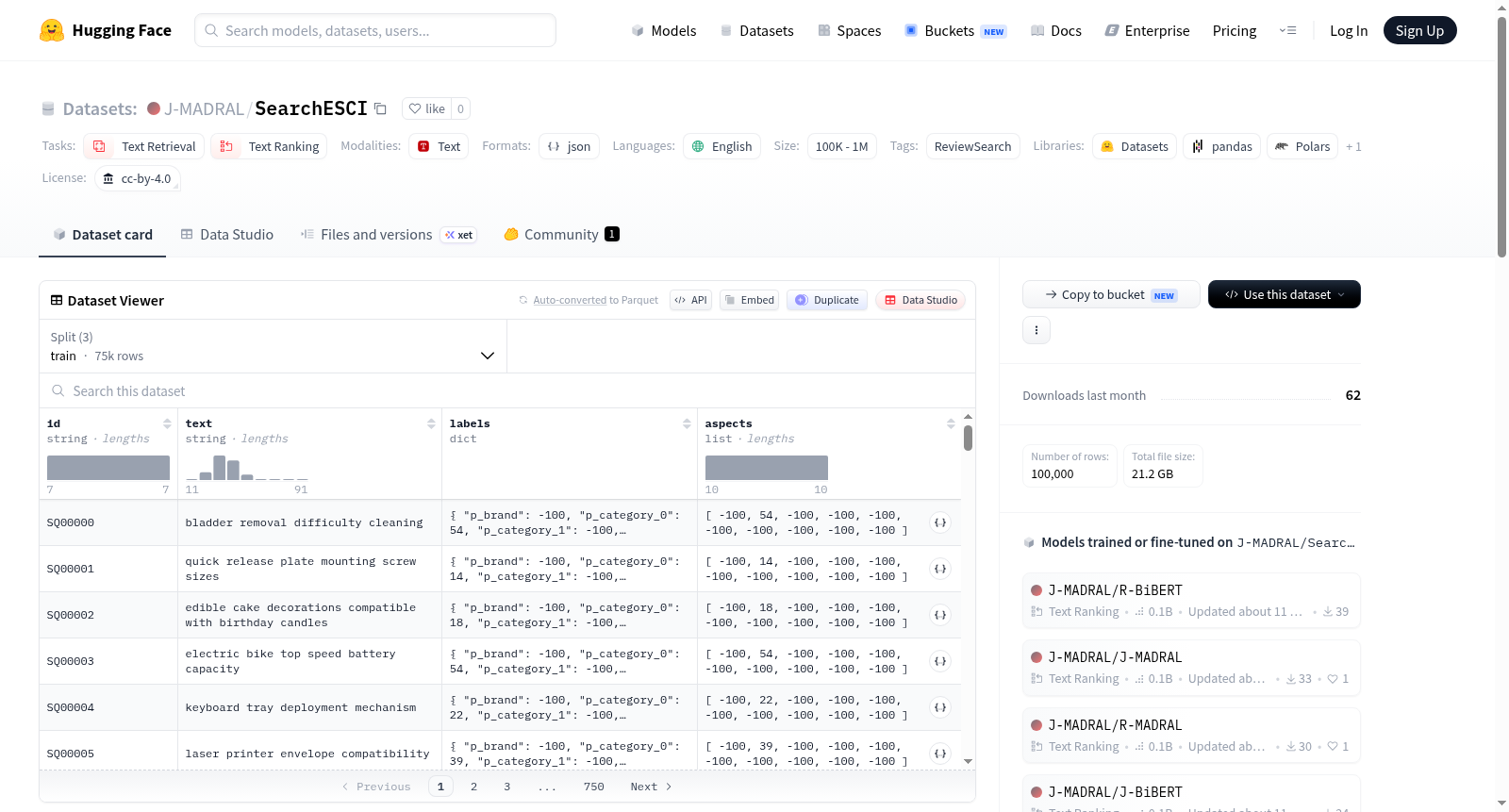Open Enterprise in top navigation
1509x812 pixels.
[x=1147, y=31]
